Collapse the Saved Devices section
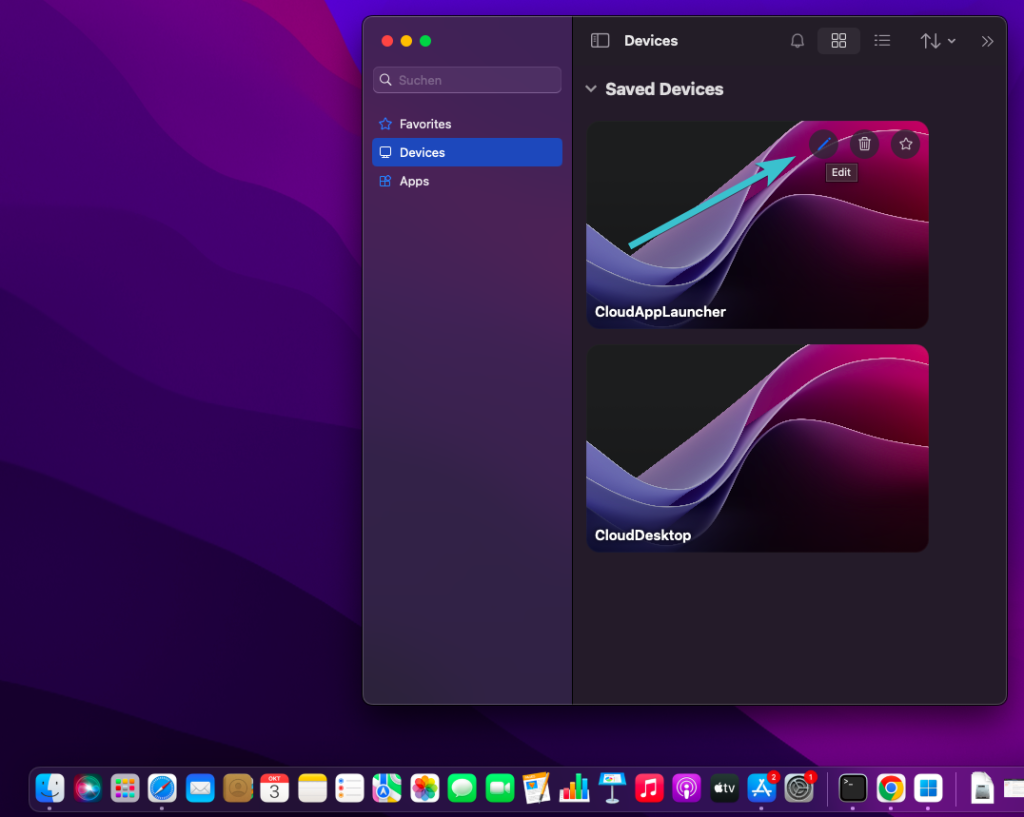Viewport: 1024px width, 817px height. [590, 89]
